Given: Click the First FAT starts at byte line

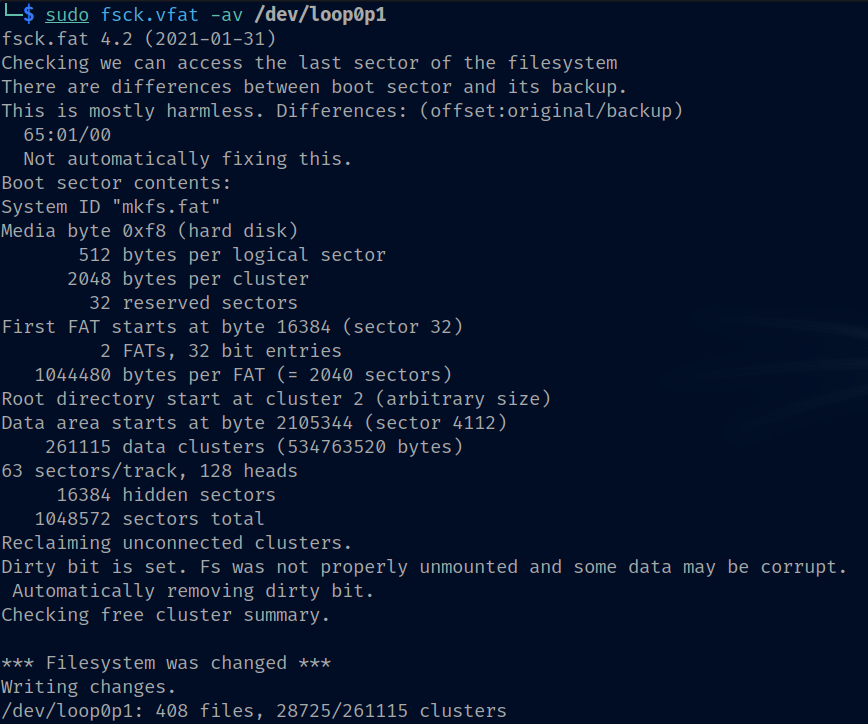Looking at the screenshot, I should [x=232, y=327].
